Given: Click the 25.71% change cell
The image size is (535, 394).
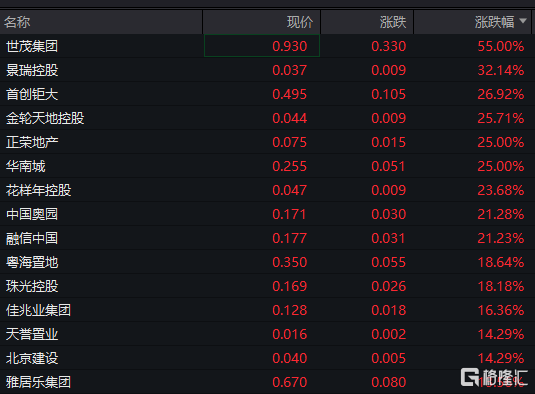Looking at the screenshot, I should (x=501, y=118).
